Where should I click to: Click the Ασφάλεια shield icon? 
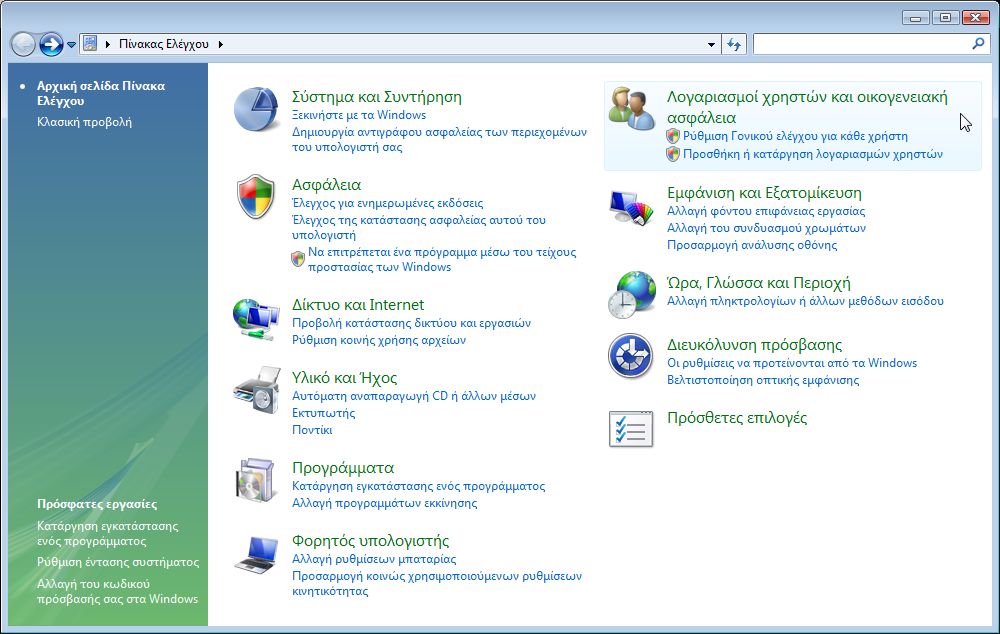tap(256, 196)
